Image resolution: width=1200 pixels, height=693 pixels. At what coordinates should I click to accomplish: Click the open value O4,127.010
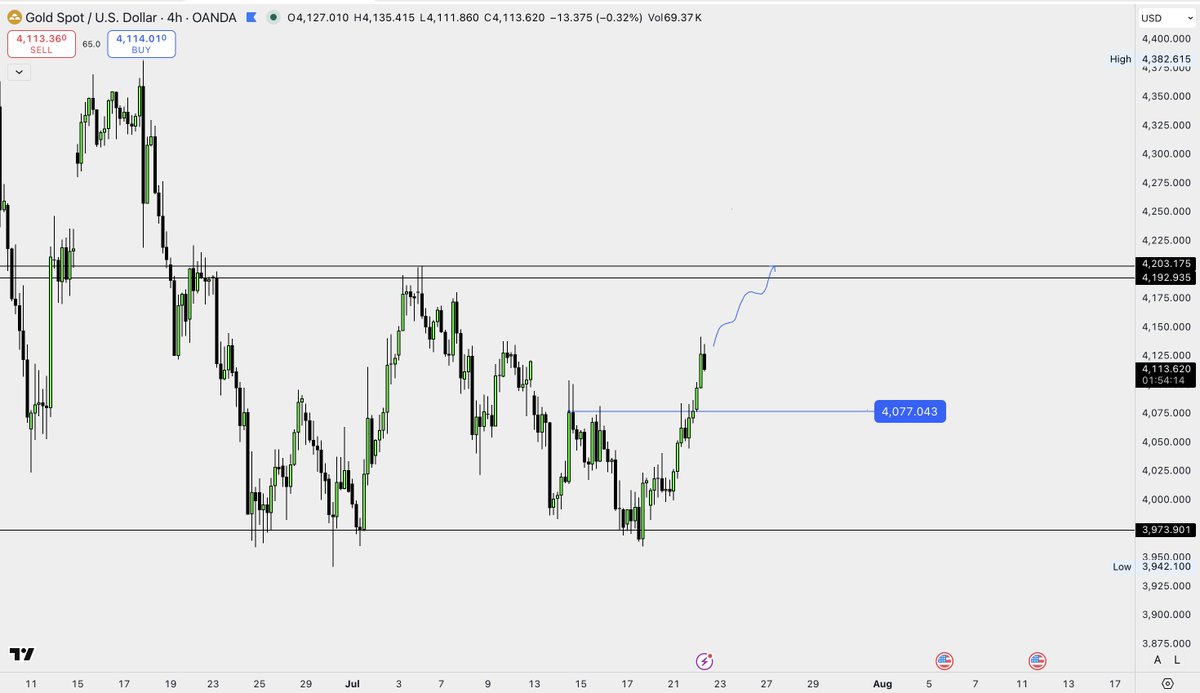click(318, 18)
